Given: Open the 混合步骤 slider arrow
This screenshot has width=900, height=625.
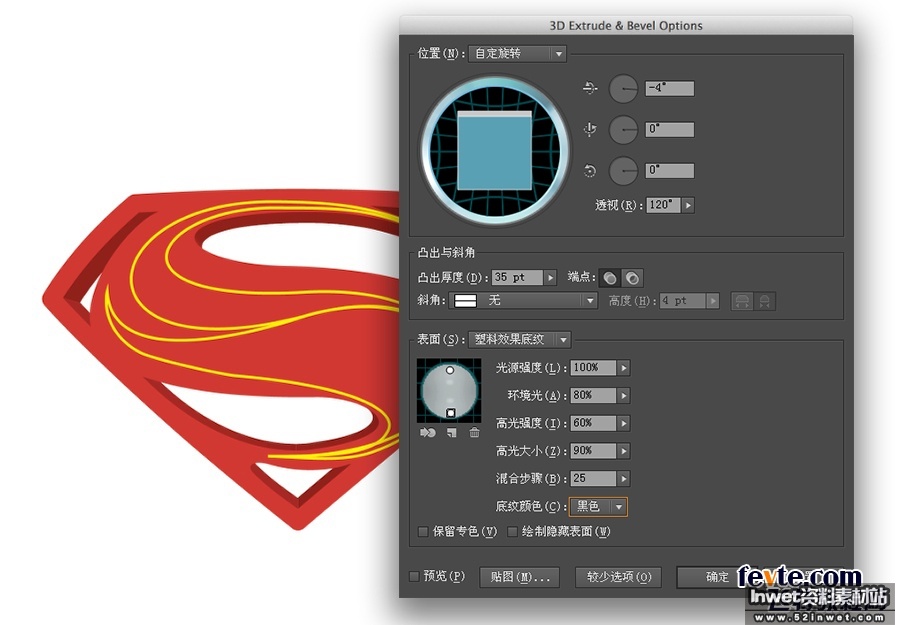Looking at the screenshot, I should pos(623,479).
